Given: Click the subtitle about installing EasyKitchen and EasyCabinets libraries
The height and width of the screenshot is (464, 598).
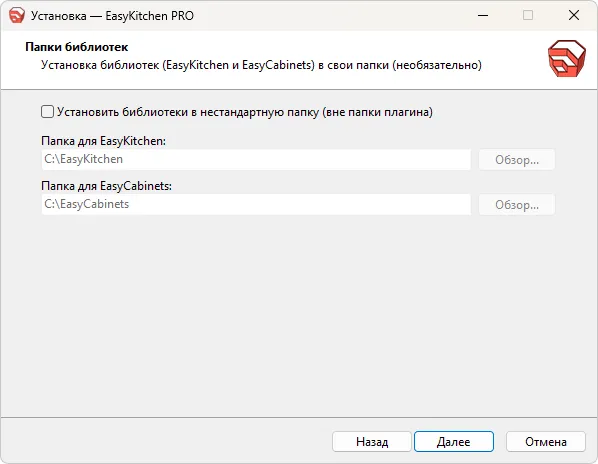Looking at the screenshot, I should [261, 65].
